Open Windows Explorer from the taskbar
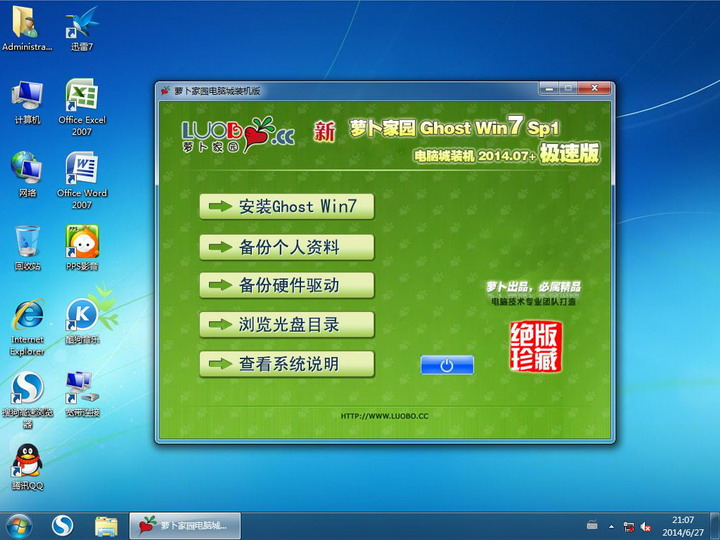 click(106, 526)
